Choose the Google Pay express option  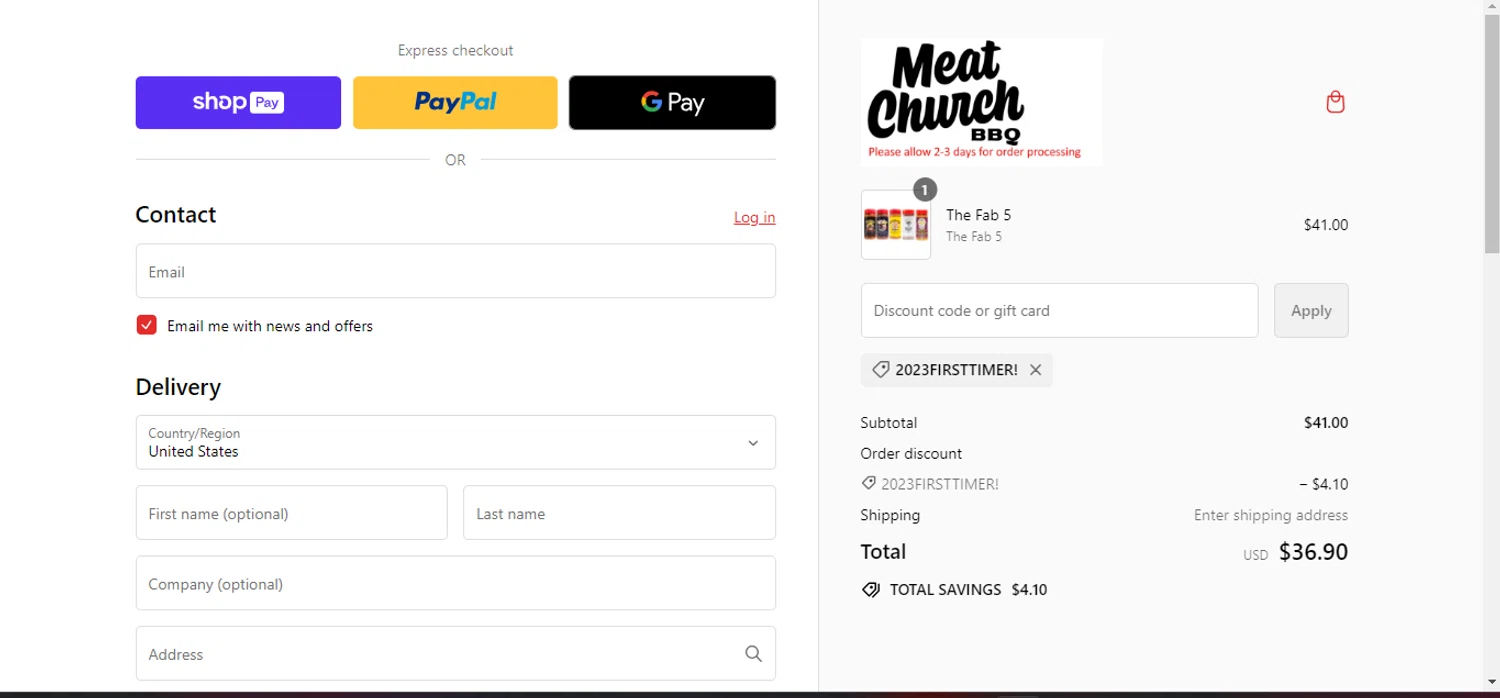[x=672, y=102]
